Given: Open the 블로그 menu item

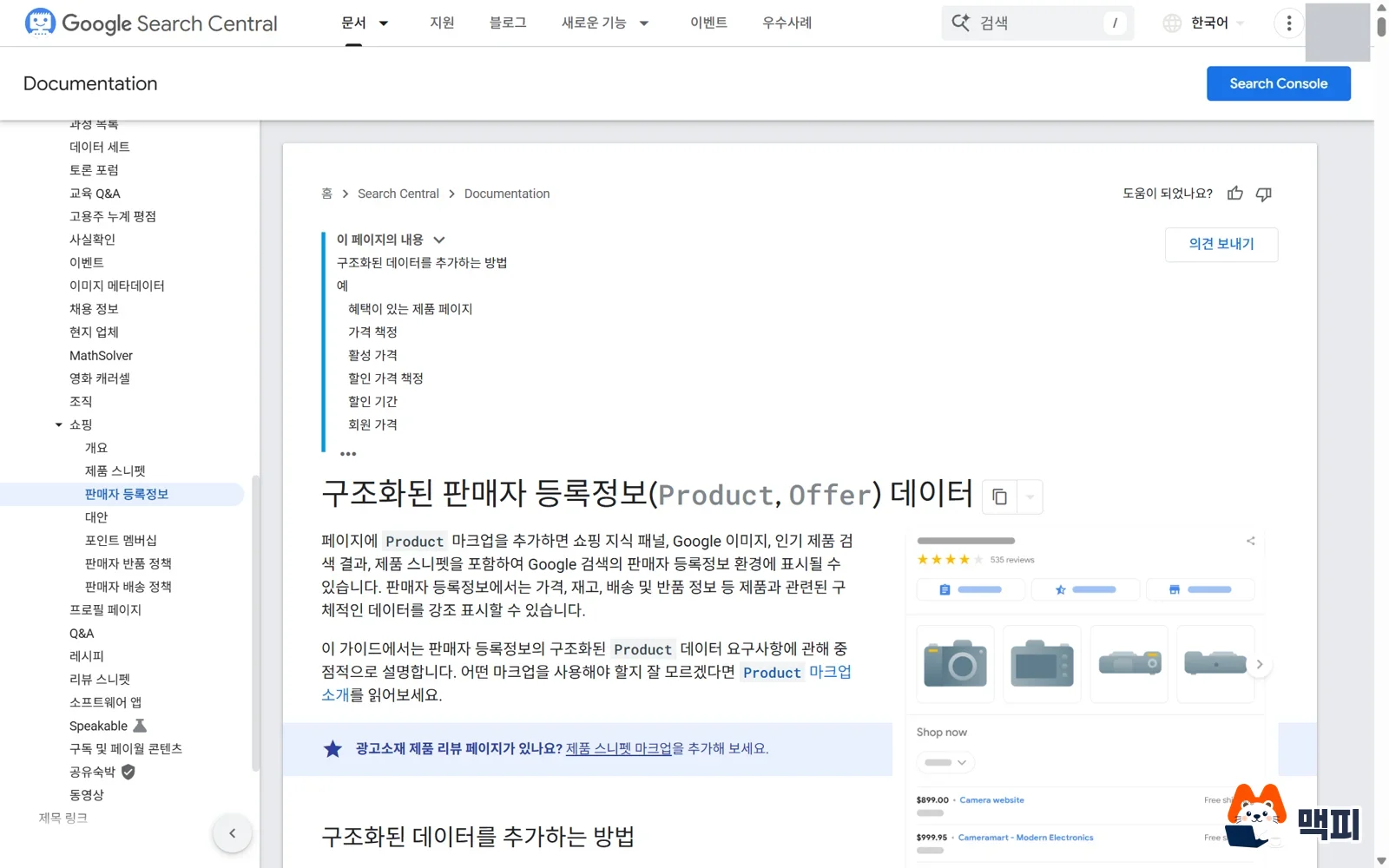Looking at the screenshot, I should (508, 23).
